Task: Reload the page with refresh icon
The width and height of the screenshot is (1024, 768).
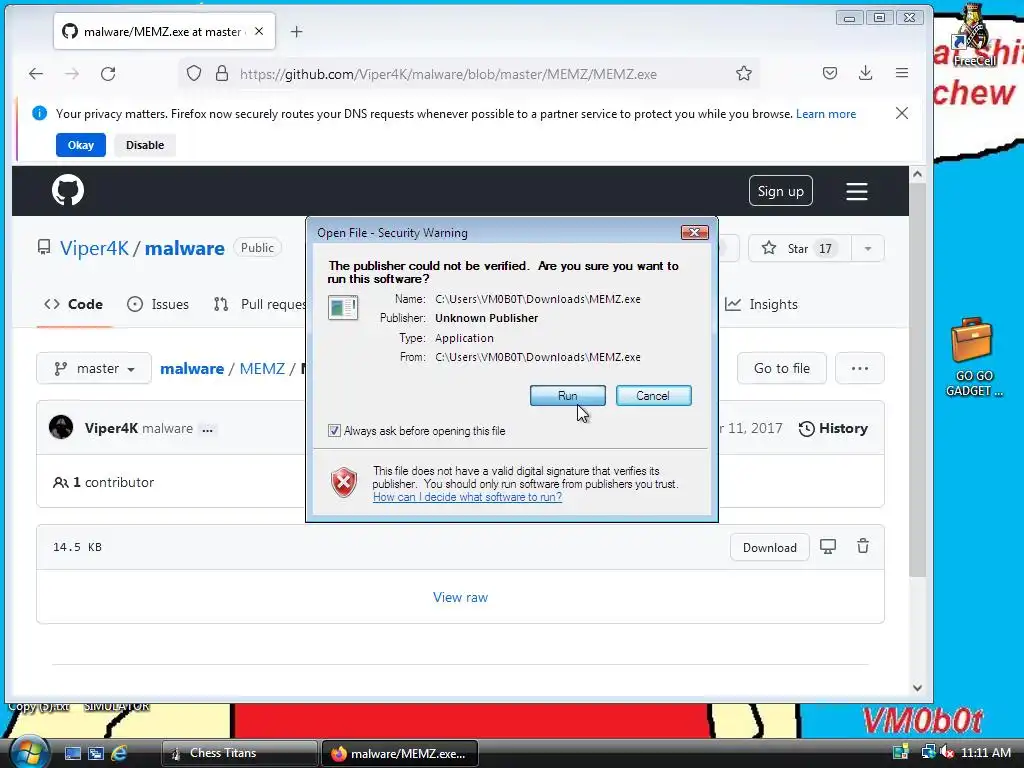Action: (x=108, y=74)
